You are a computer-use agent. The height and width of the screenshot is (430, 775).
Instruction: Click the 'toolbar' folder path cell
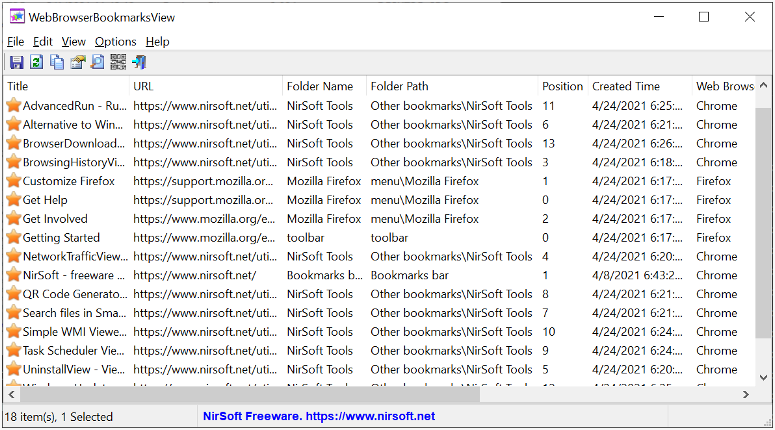[x=389, y=237]
